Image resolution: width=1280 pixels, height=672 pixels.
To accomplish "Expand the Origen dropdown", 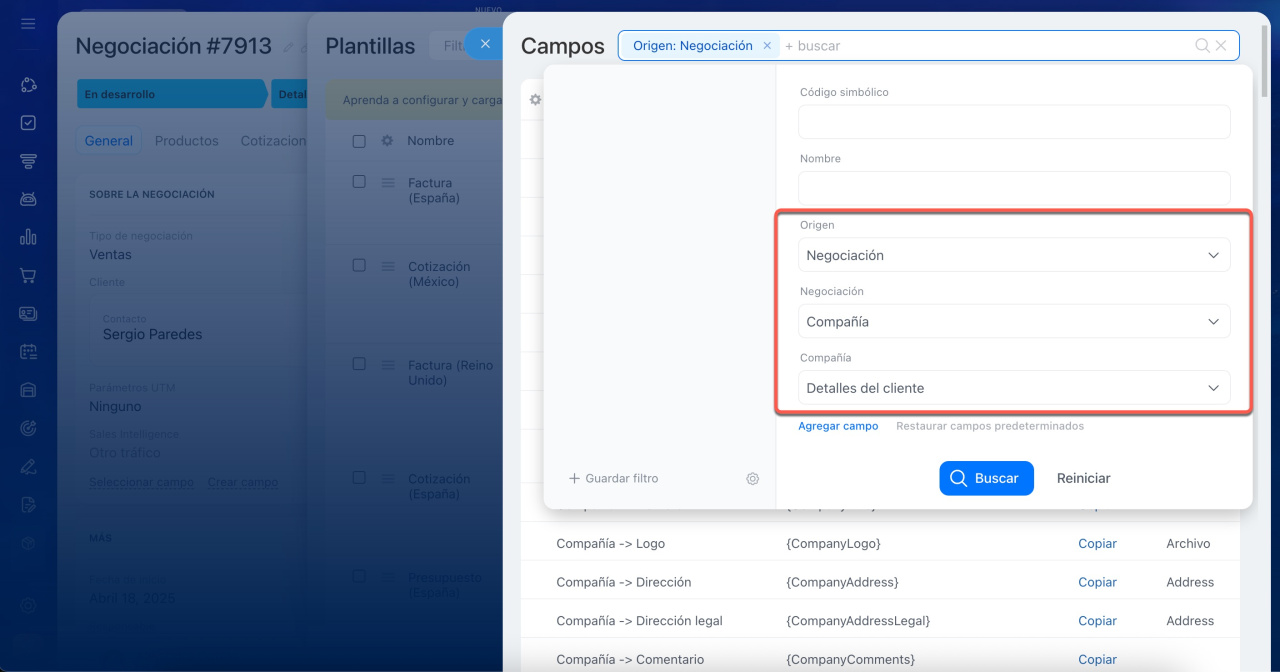I will pyautogui.click(x=1013, y=255).
